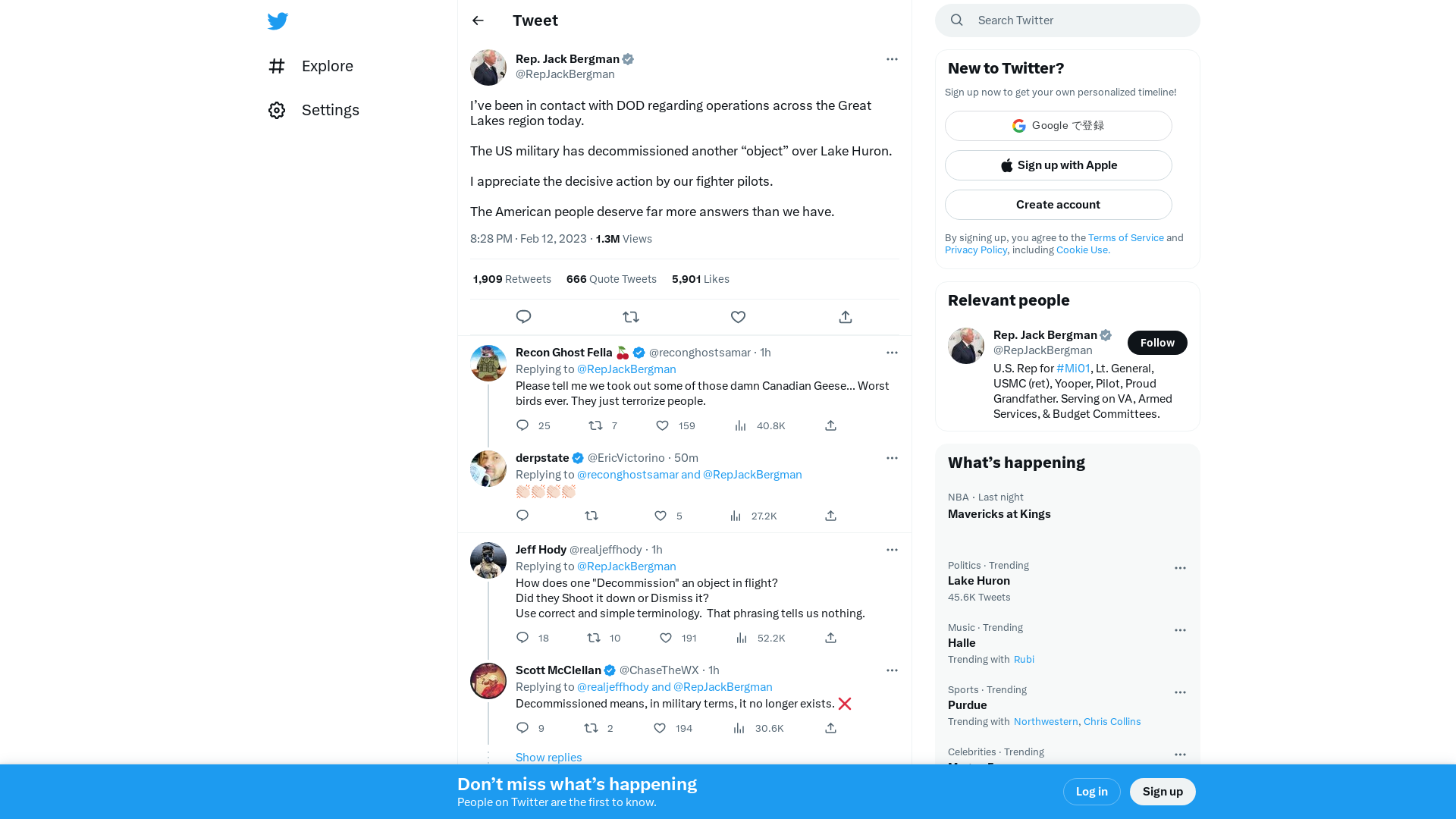The width and height of the screenshot is (1456, 819).
Task: Click Create account button
Action: (x=1058, y=204)
